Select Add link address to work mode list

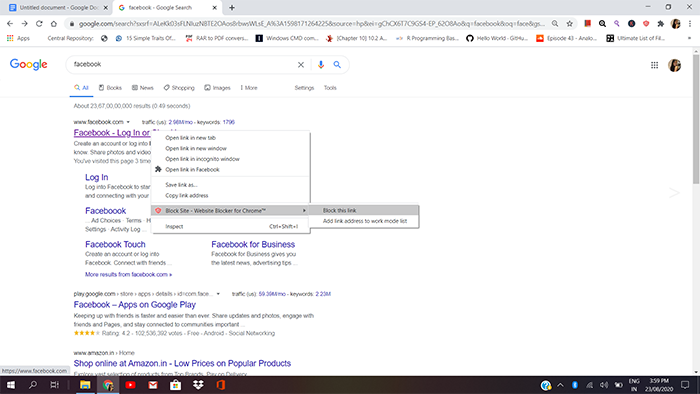tap(364, 221)
